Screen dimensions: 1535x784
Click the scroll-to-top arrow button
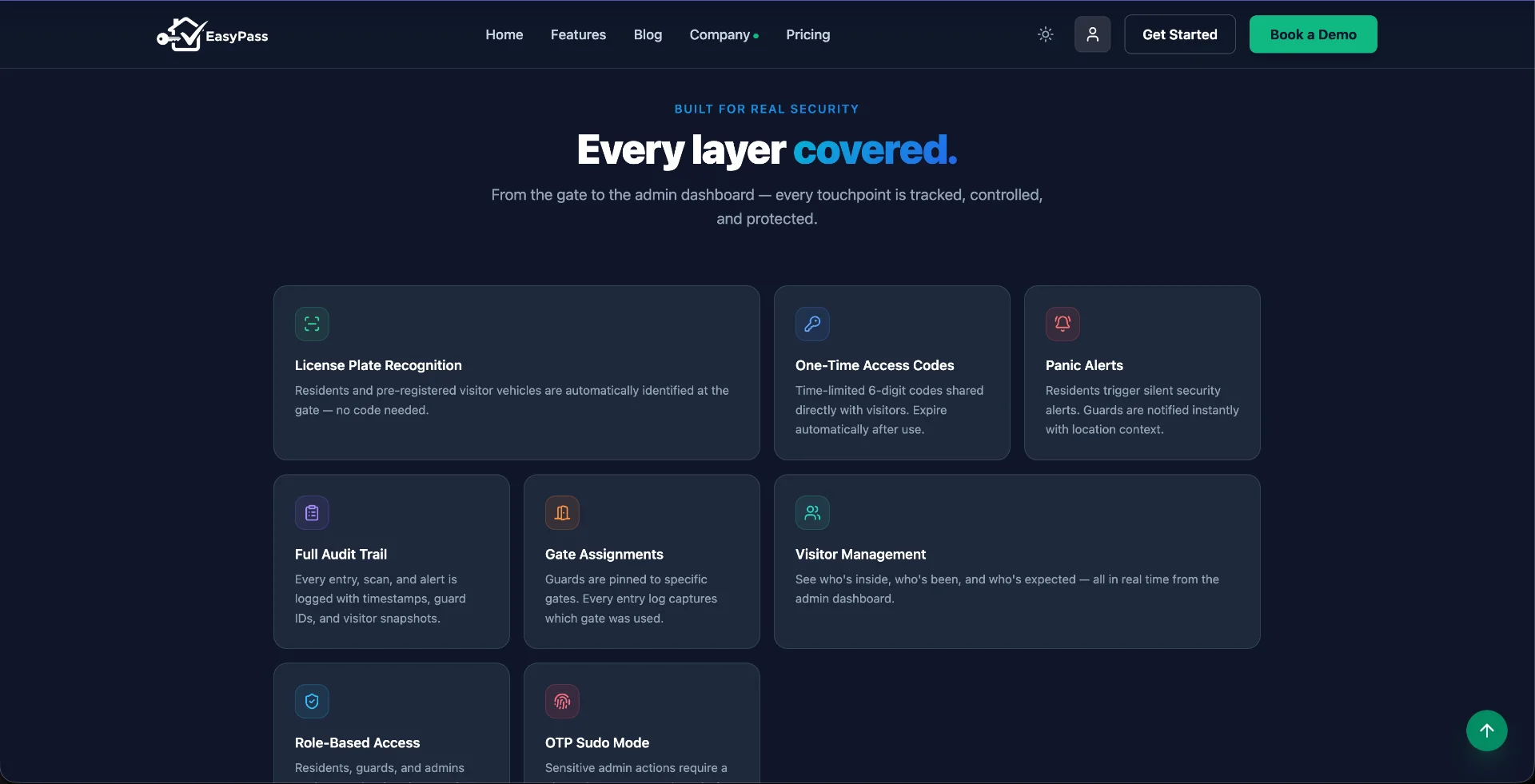[1486, 730]
